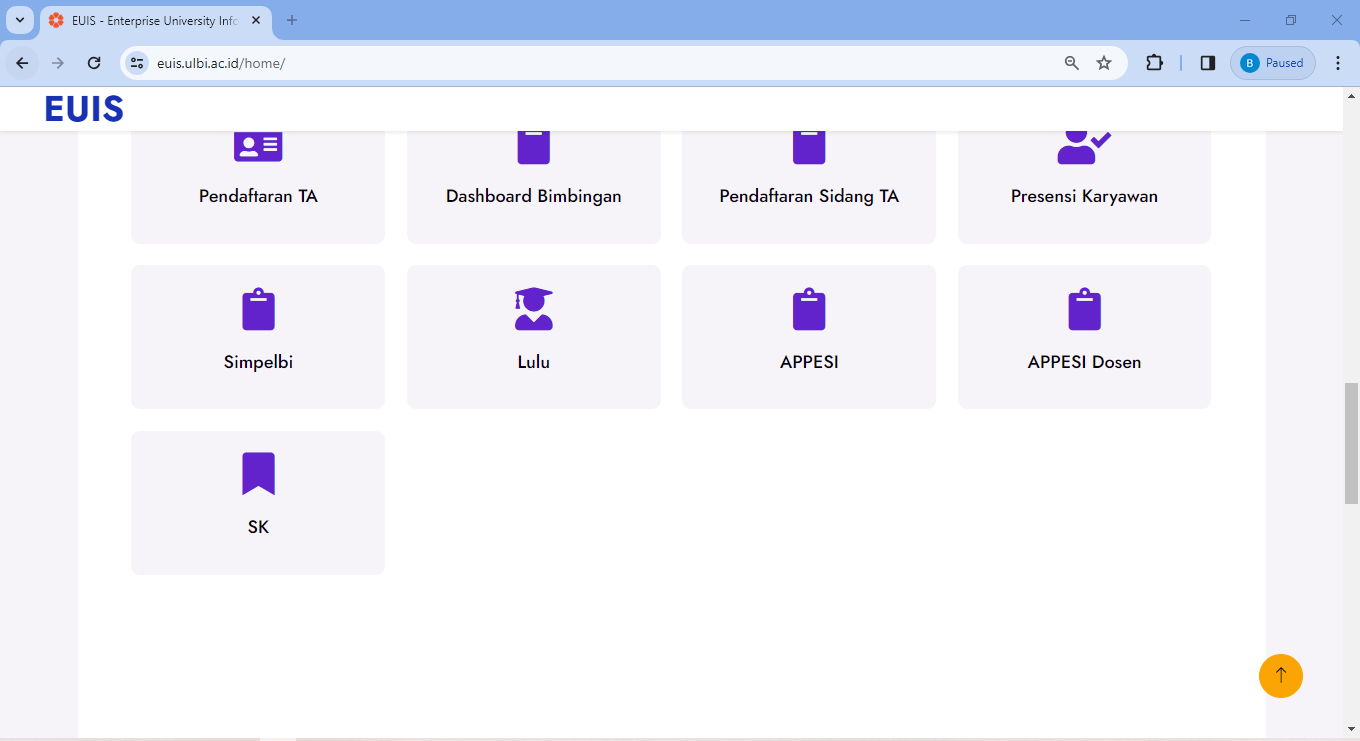Open the Presensi Karyawan label
1360x741 pixels.
click(1084, 196)
